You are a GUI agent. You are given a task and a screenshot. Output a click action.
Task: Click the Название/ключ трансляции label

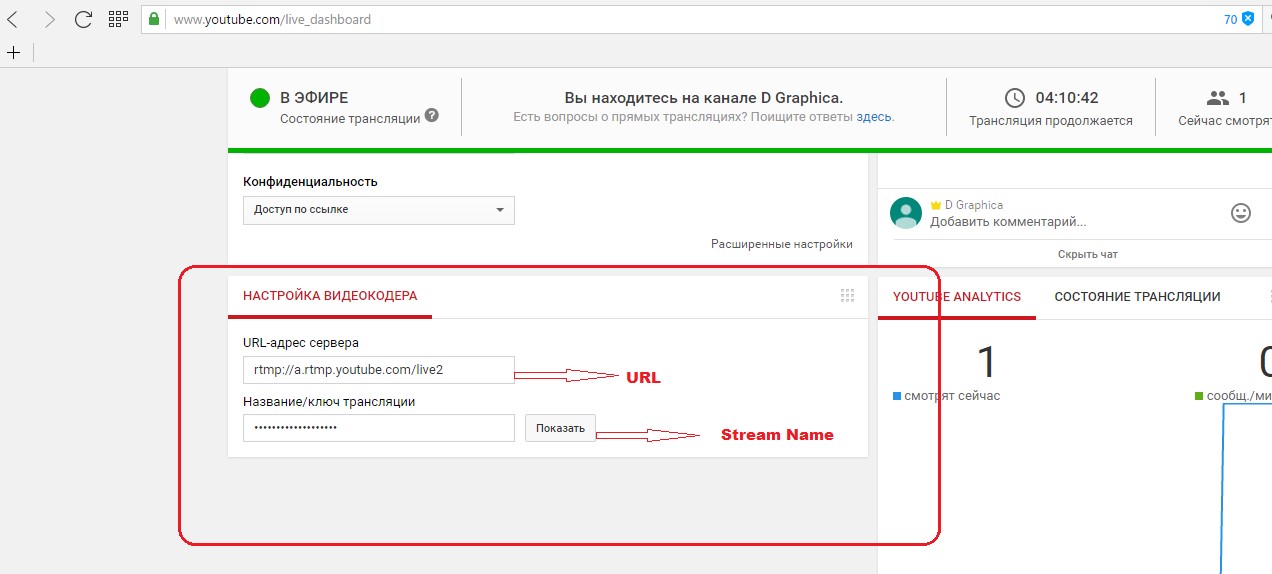[x=329, y=402]
